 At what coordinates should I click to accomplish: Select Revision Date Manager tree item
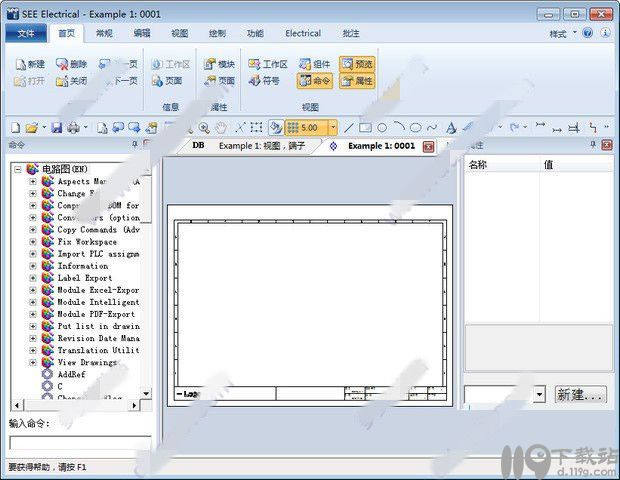(x=98, y=338)
